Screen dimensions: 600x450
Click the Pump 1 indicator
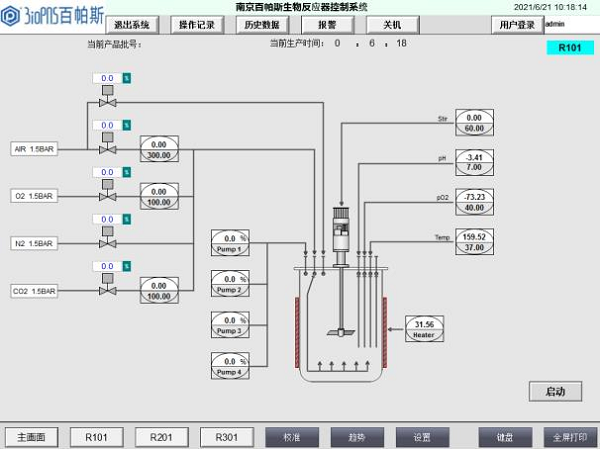point(230,243)
